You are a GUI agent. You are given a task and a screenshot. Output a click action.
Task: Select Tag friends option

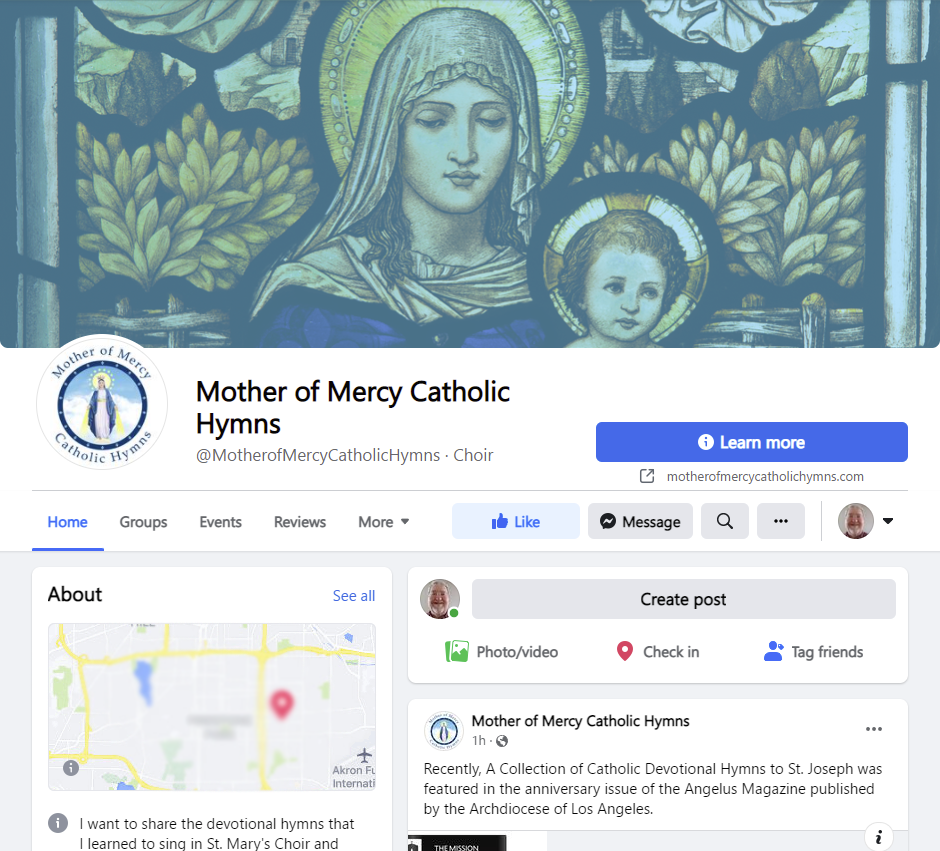(814, 651)
